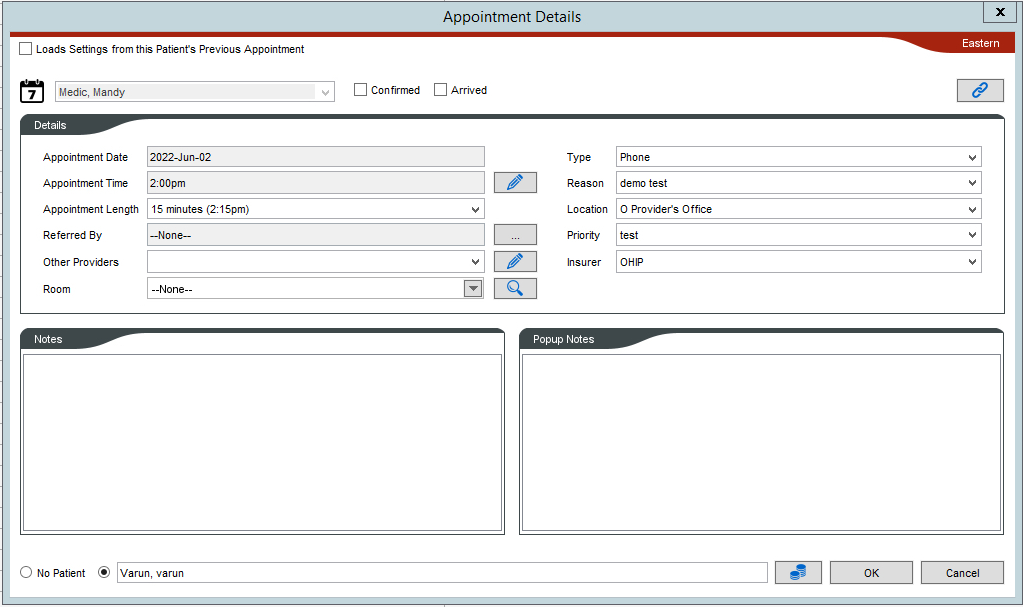
Task: Tick the Arrived checkbox
Action: [440, 89]
